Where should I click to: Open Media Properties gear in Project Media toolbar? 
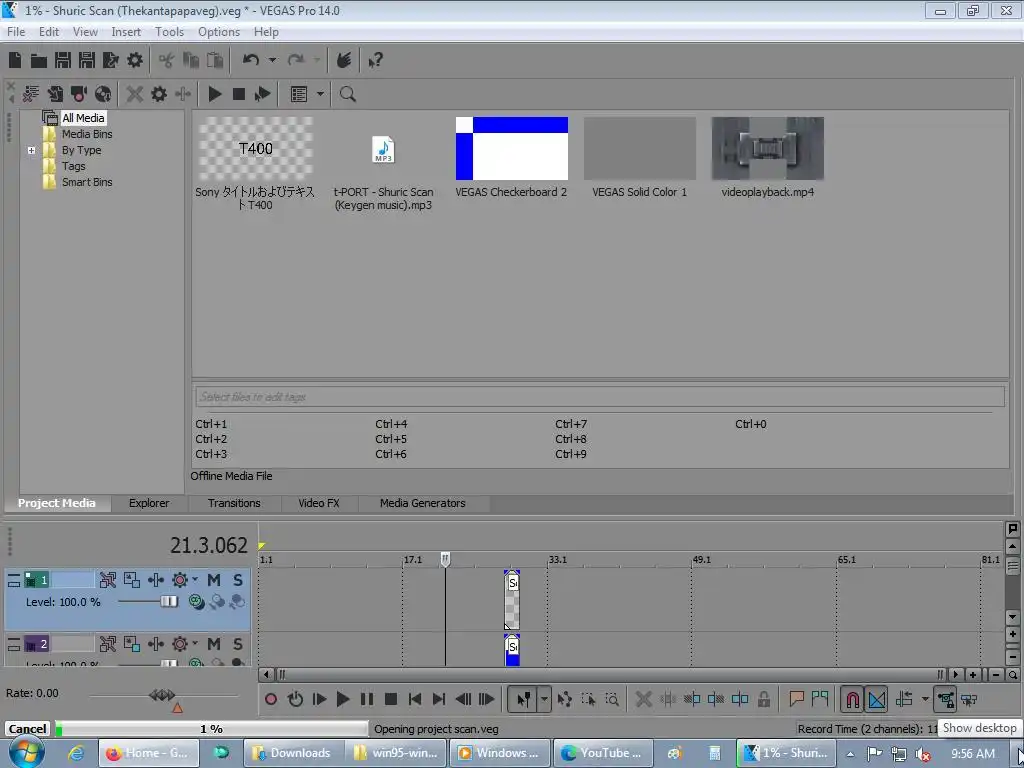point(159,94)
